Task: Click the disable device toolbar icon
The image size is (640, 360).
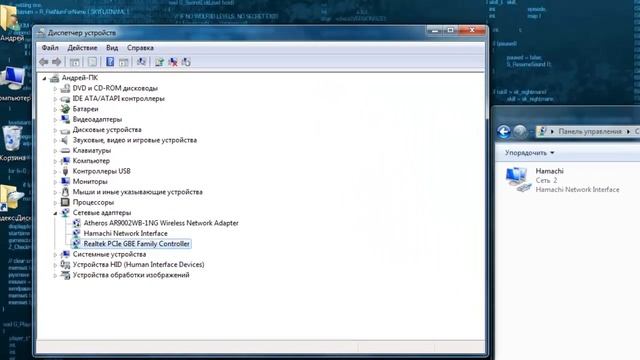Action: [186, 62]
